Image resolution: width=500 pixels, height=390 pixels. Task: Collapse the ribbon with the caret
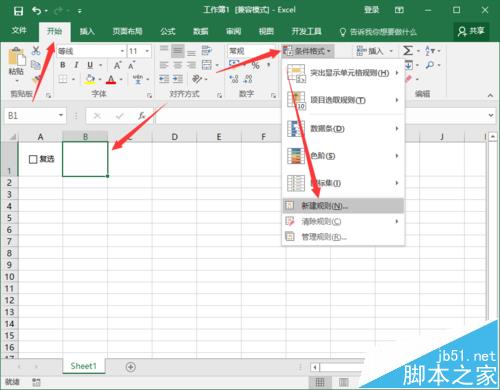[490, 95]
